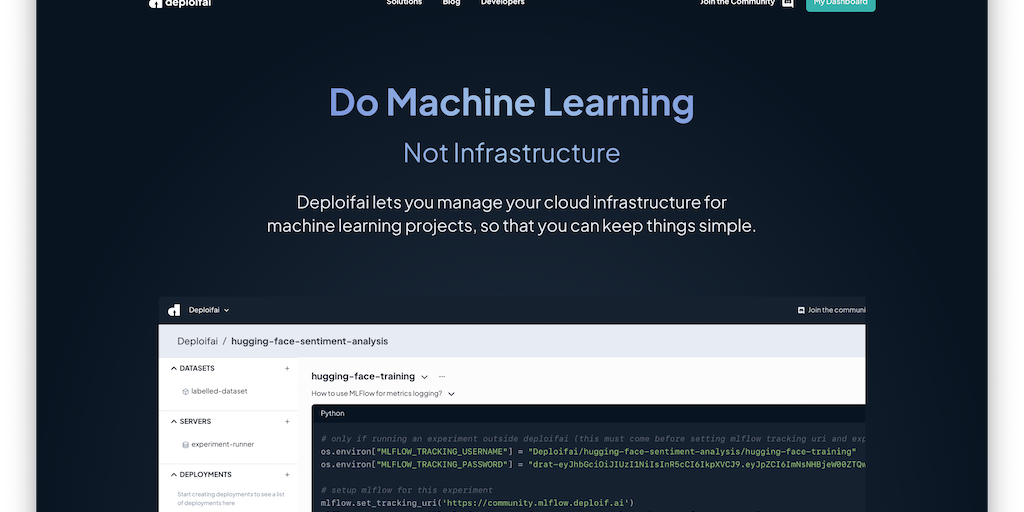Click the MLFLOW_TRACKING_USERNAME code line
Image resolution: width=1024 pixels, height=512 pixels.
pos(588,451)
